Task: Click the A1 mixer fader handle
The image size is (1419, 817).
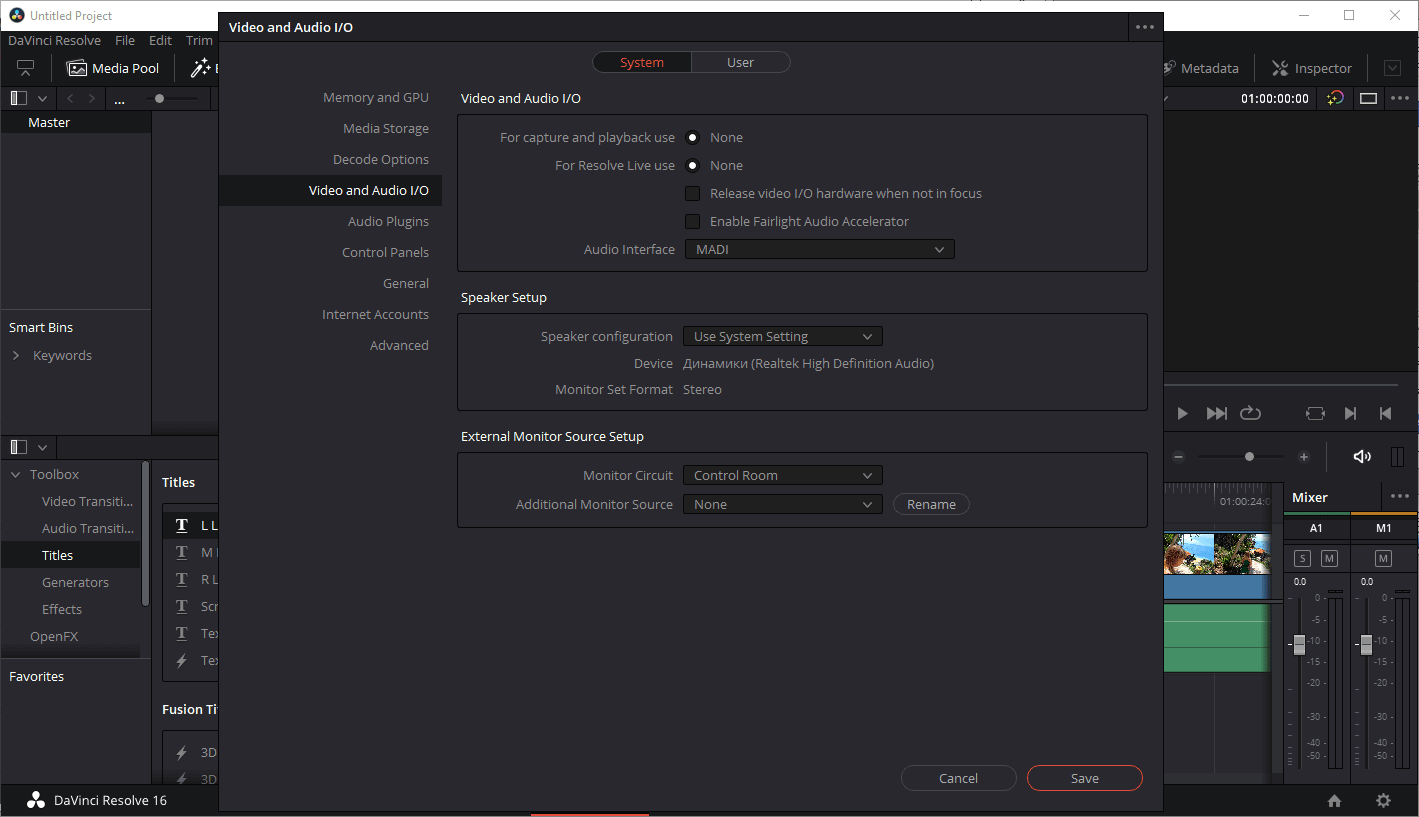Action: (x=1299, y=645)
